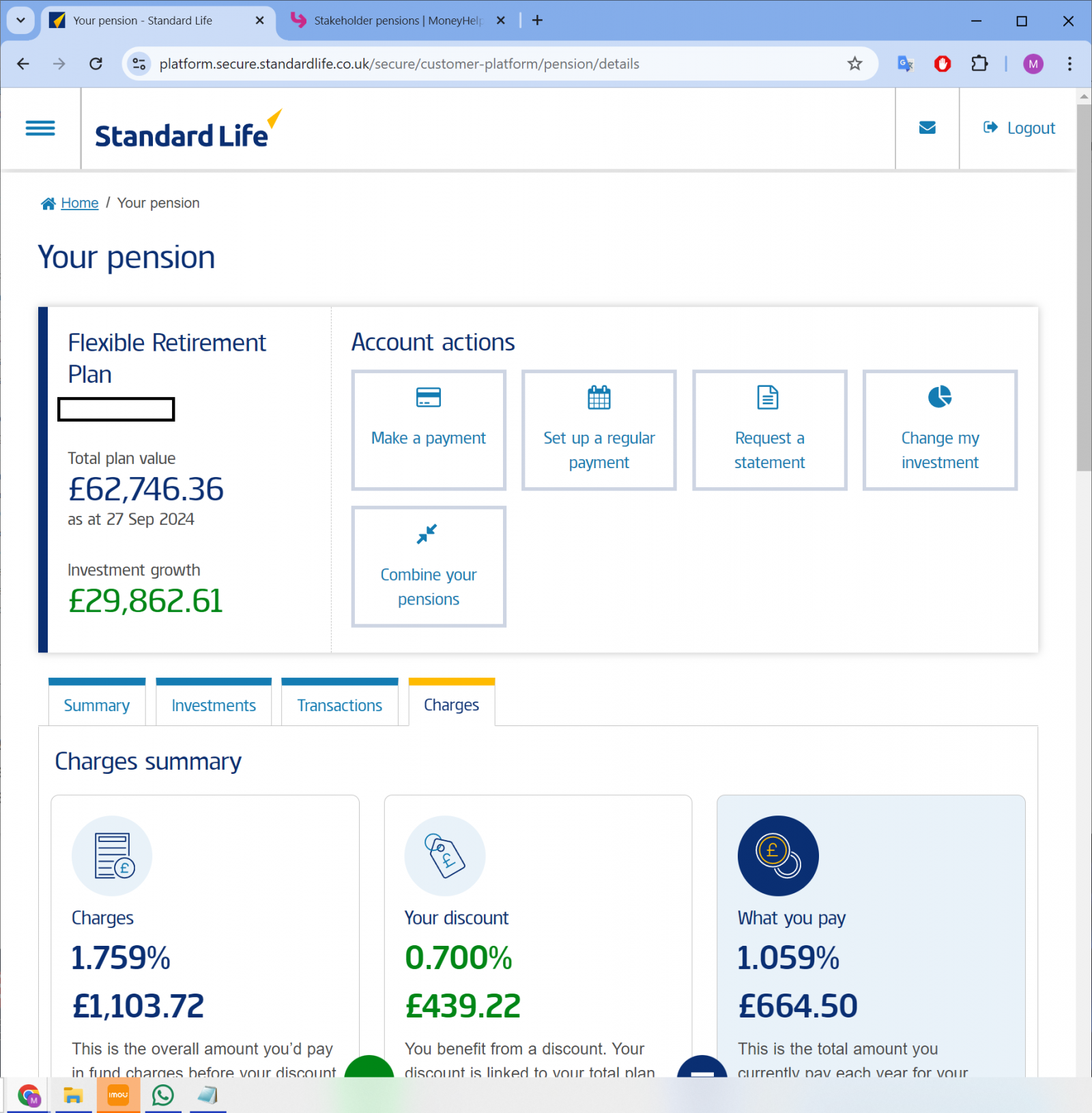Image resolution: width=1092 pixels, height=1113 pixels.
Task: Open the Imou app in taskbar
Action: point(118,1095)
